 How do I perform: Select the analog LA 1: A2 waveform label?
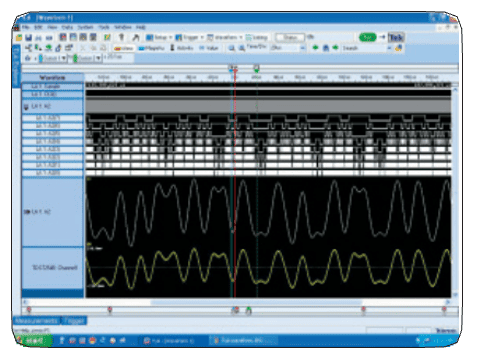point(53,212)
